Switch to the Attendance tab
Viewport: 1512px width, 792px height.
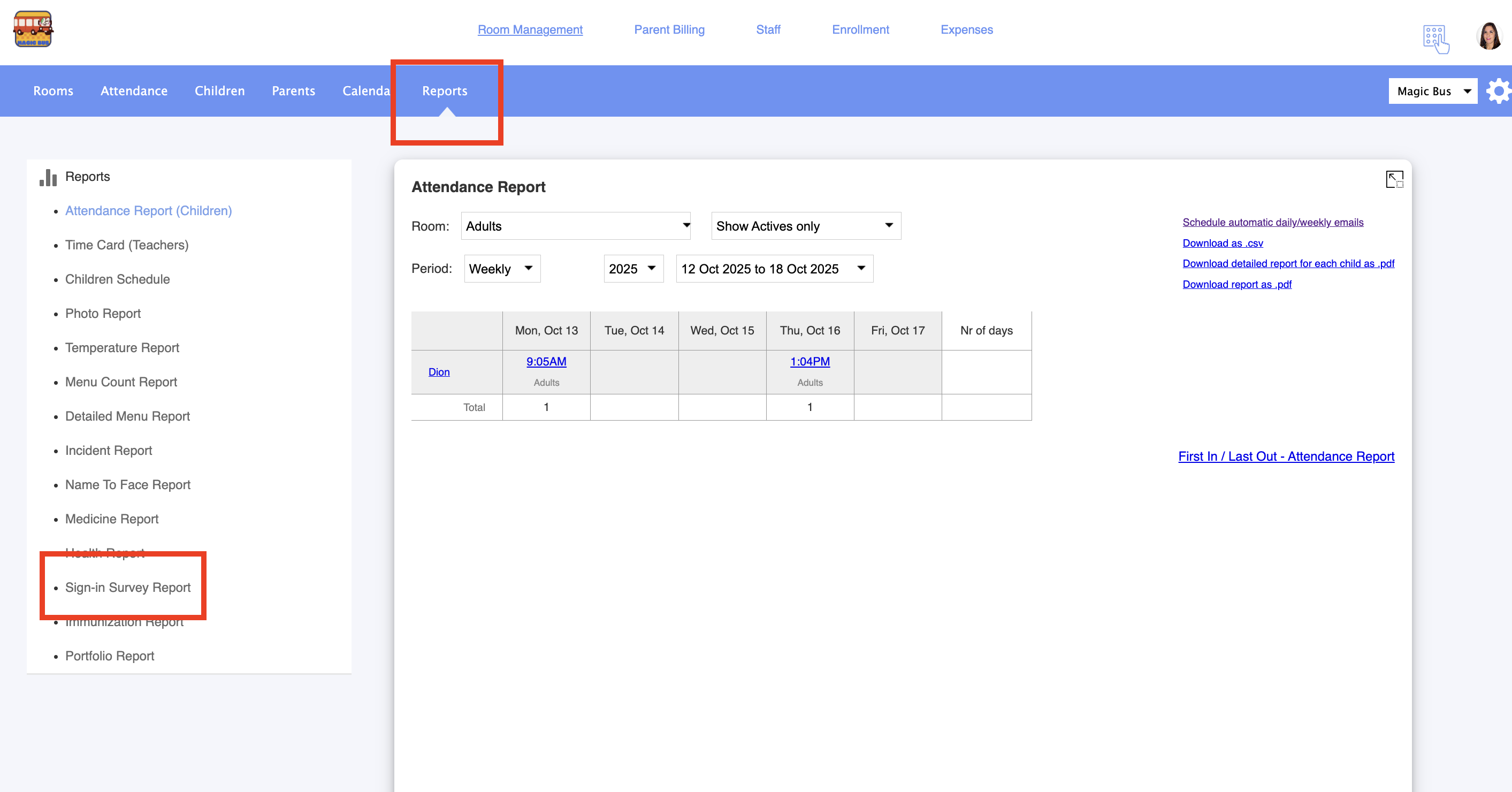134,91
